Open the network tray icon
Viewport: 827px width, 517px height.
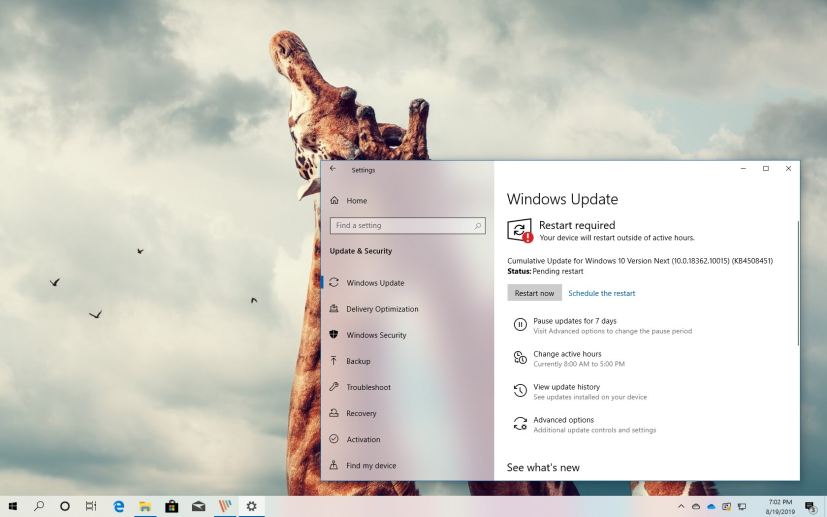coord(742,507)
